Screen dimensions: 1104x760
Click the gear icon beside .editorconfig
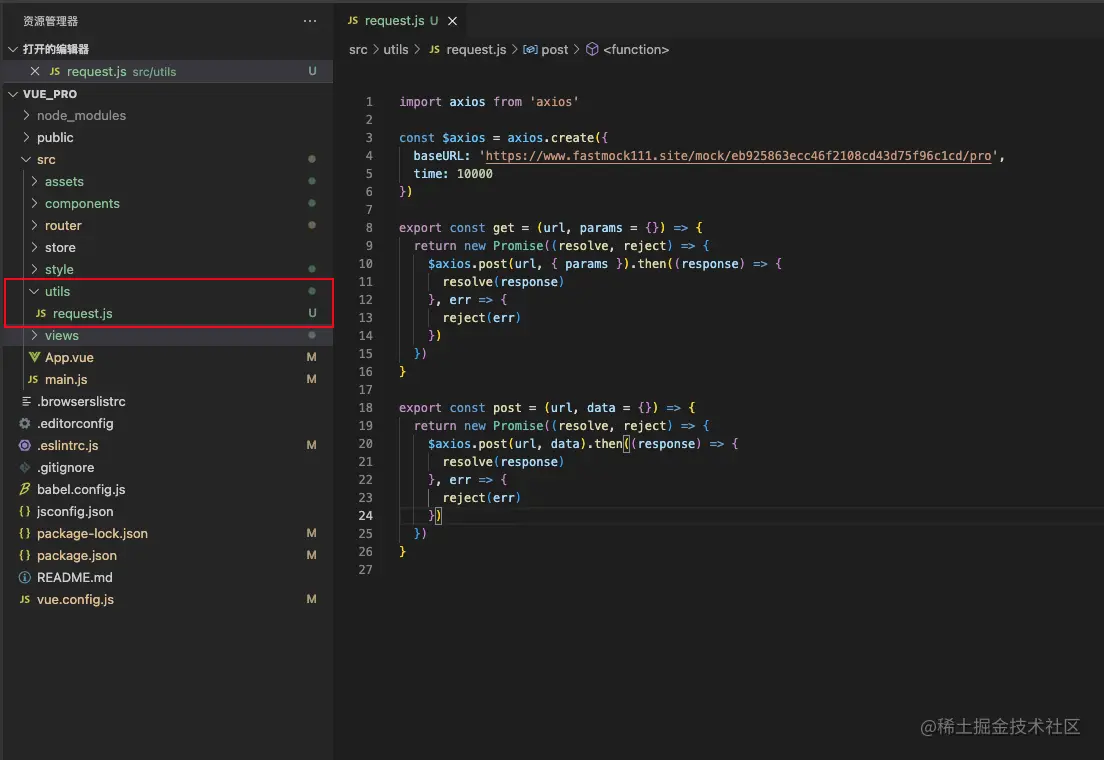tap(25, 423)
